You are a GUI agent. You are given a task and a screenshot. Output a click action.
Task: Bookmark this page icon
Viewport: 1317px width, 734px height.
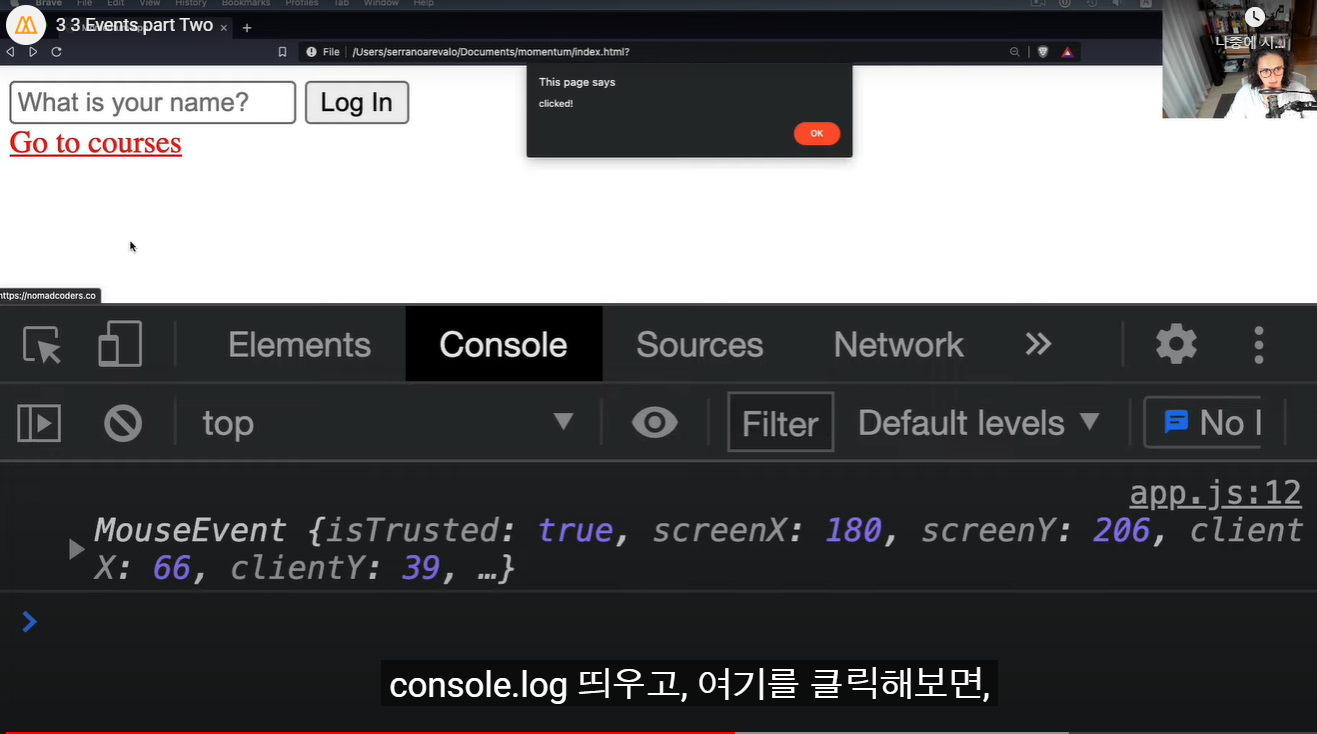[x=282, y=52]
